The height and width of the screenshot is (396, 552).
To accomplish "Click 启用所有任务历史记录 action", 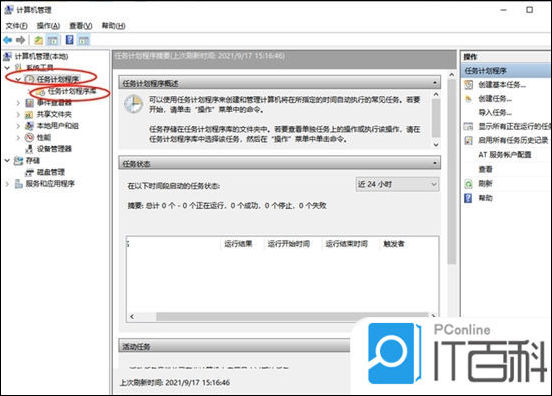I will point(513,140).
